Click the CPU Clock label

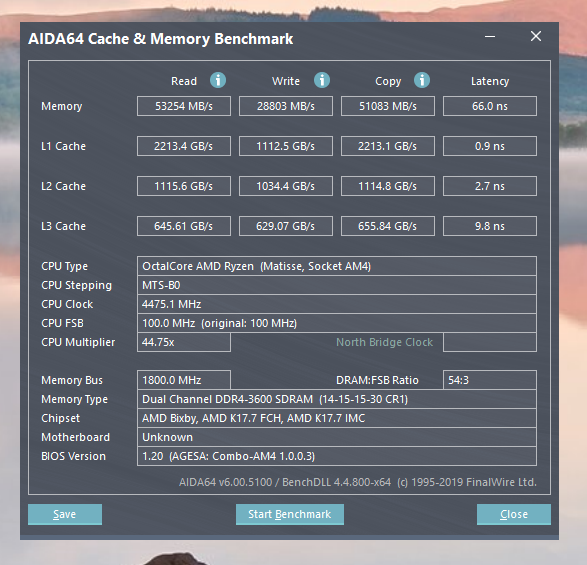pyautogui.click(x=67, y=304)
